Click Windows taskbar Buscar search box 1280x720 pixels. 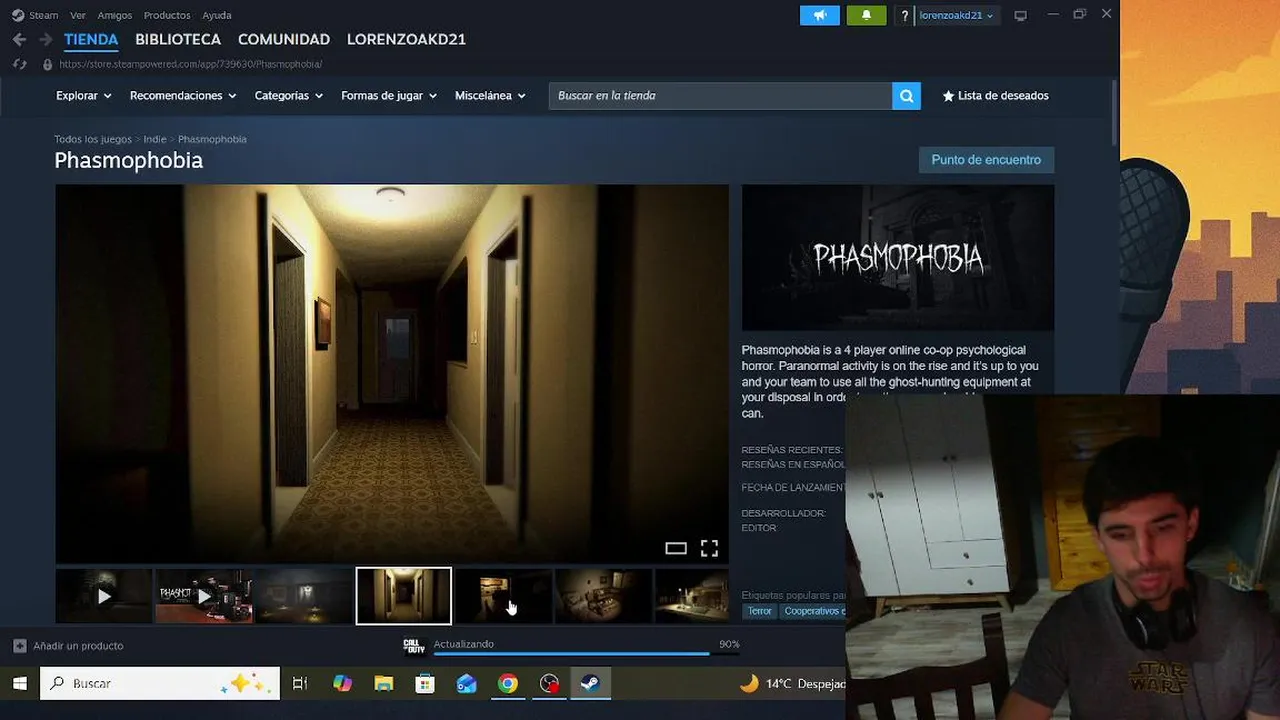point(160,684)
